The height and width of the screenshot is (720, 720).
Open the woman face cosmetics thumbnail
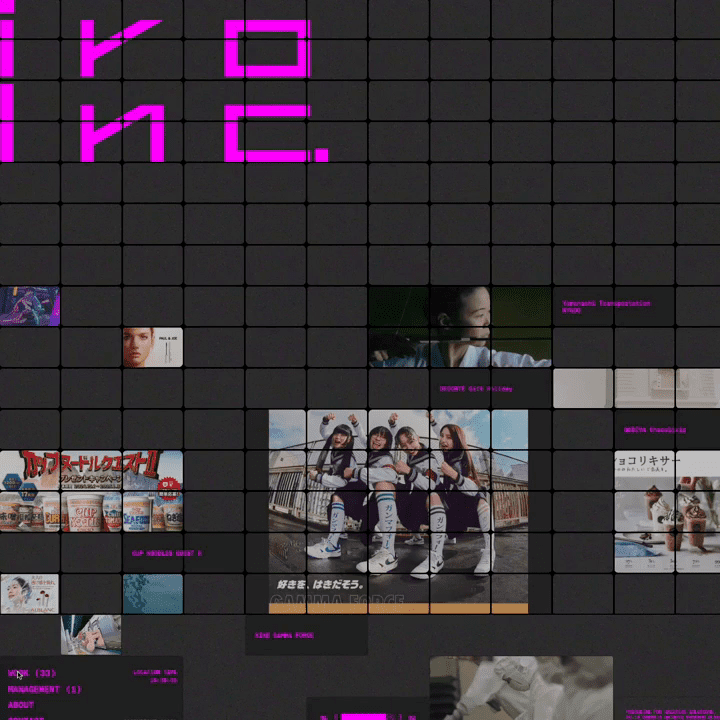[x=153, y=347]
